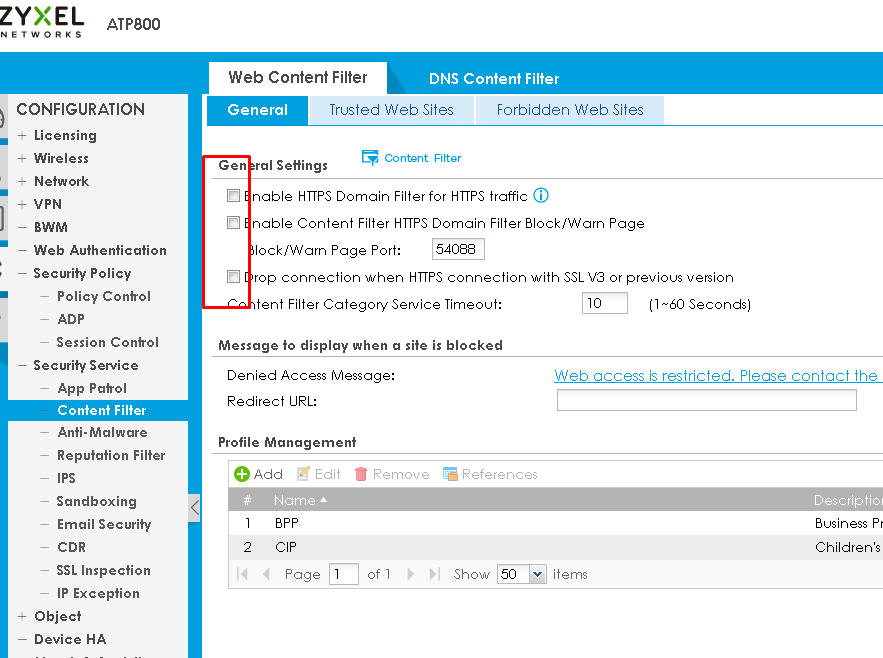The image size is (883, 658).
Task: Select the BPP profile row
Action: pyautogui.click(x=555, y=523)
